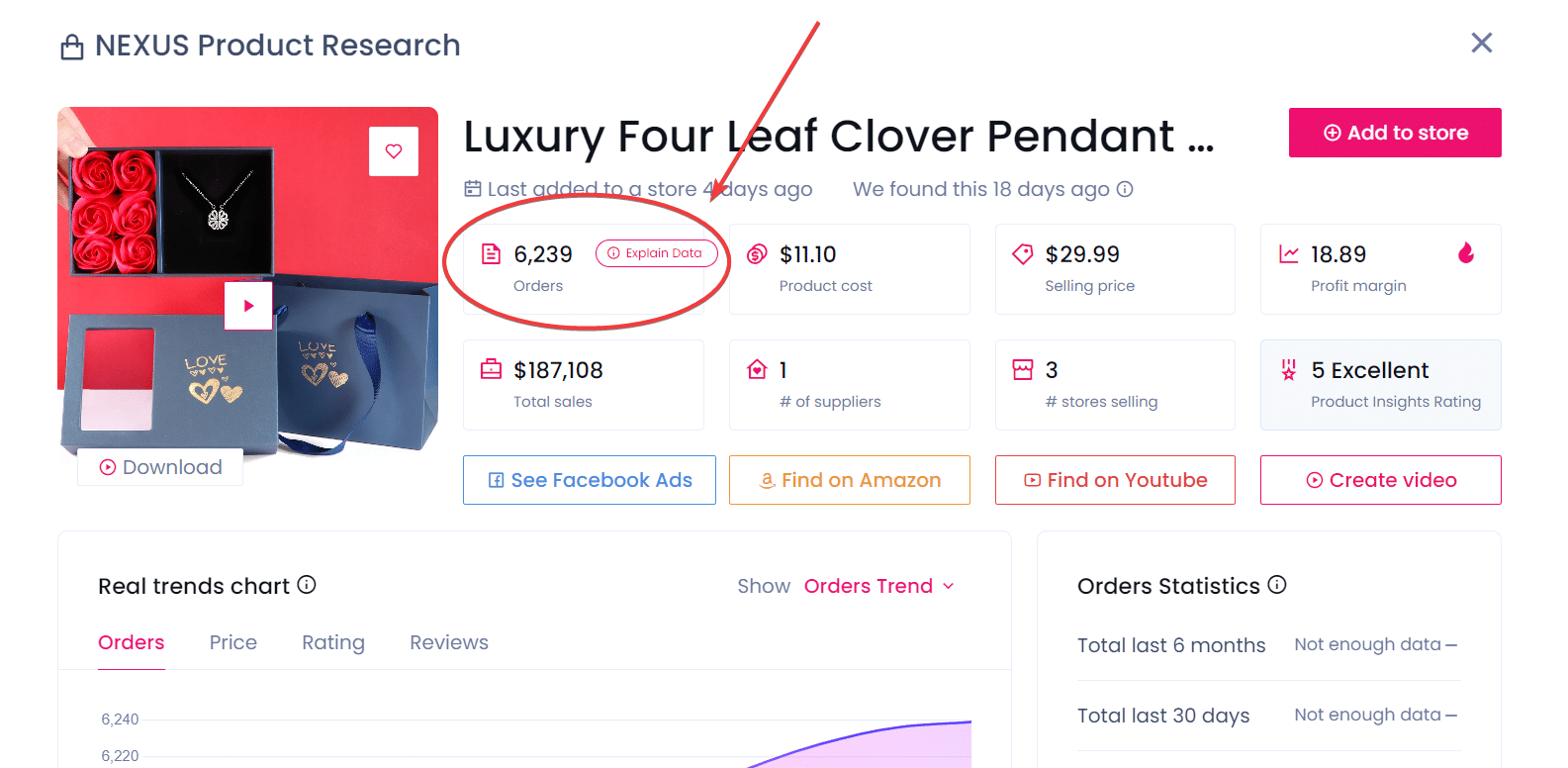Expand the Orders Trend dropdown
The height and width of the screenshot is (768, 1568).
tap(878, 586)
